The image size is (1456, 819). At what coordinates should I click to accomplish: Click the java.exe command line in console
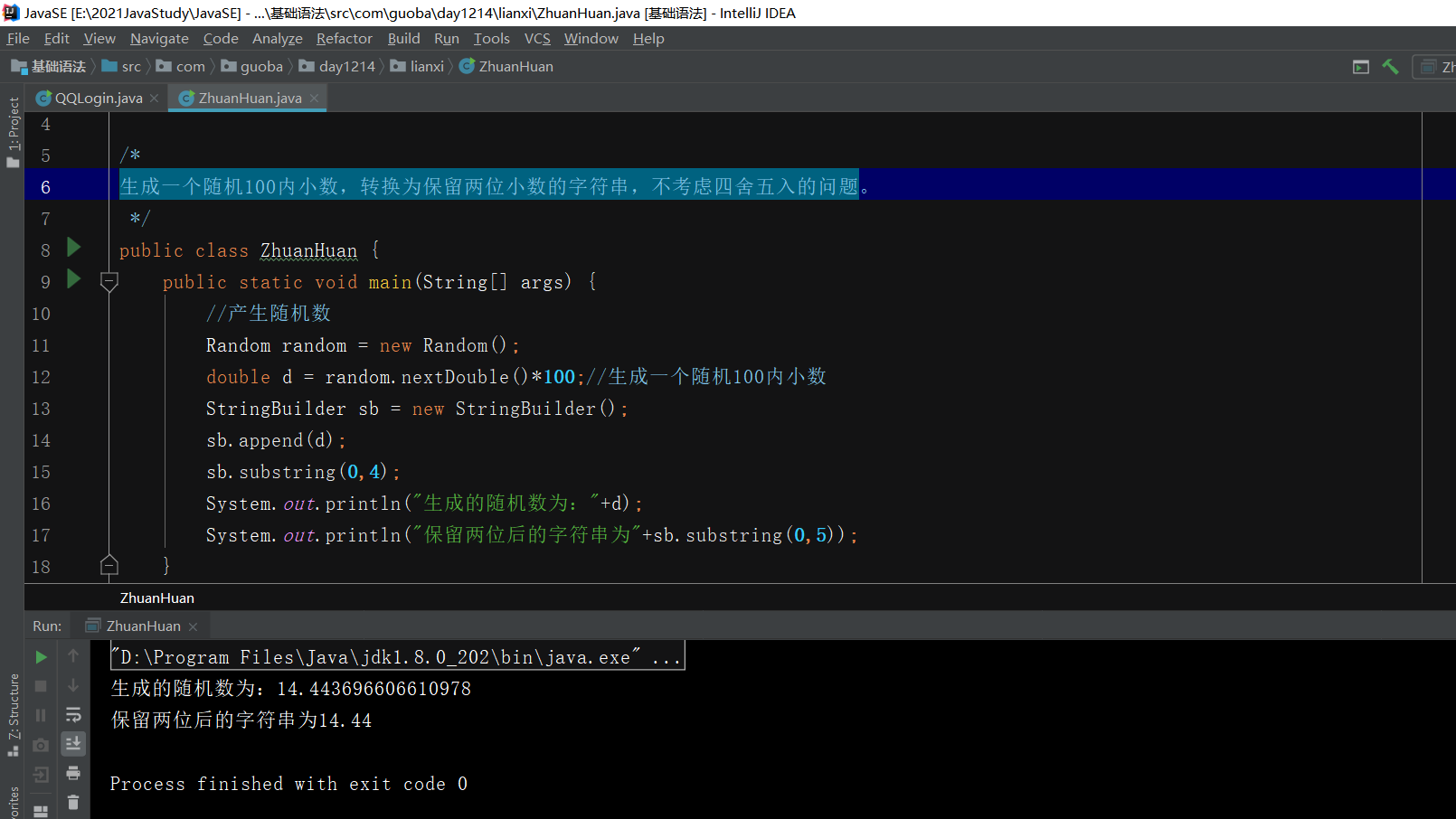click(x=398, y=657)
